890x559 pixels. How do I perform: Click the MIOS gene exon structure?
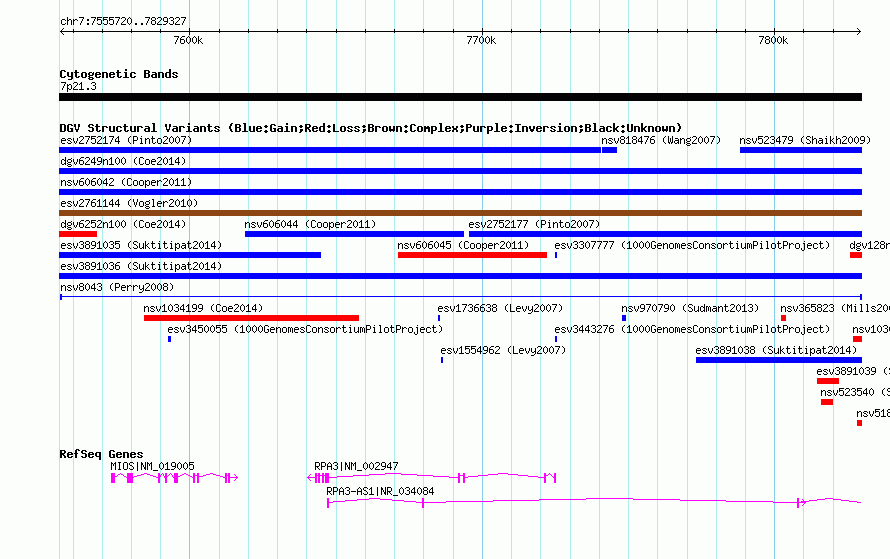(x=174, y=478)
